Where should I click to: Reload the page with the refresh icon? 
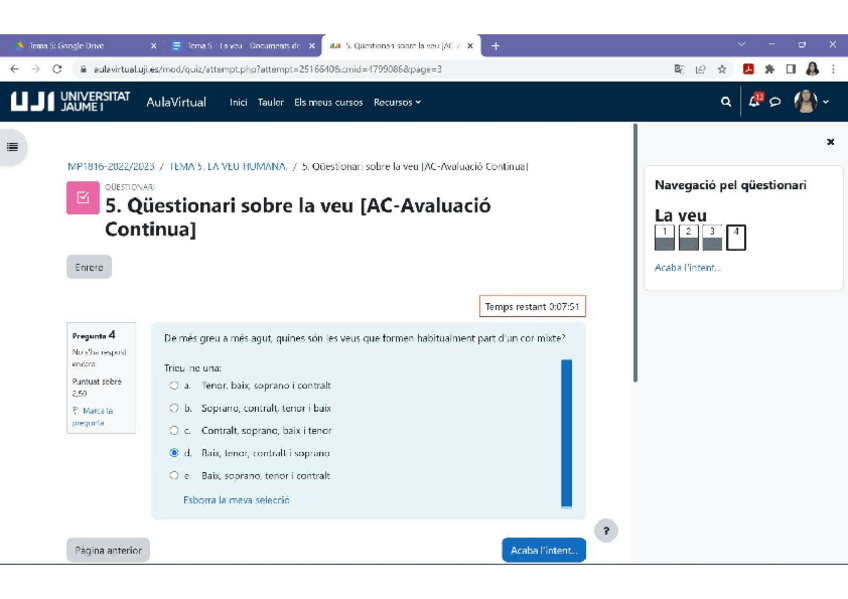point(57,69)
